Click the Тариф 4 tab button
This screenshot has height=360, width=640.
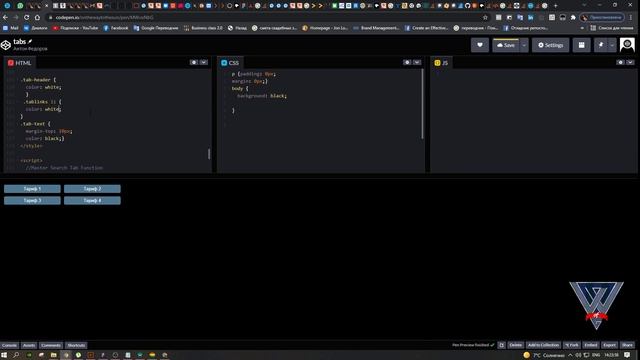coord(92,200)
